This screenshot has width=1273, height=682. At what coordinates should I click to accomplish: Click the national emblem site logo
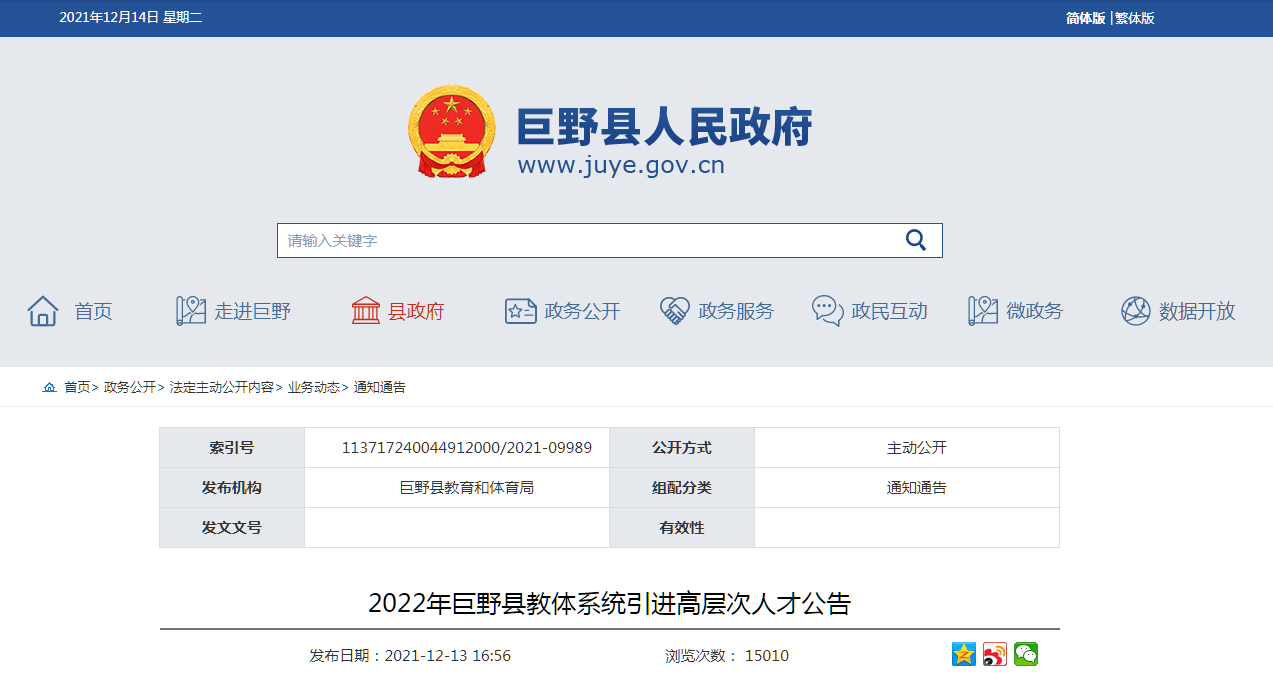451,132
